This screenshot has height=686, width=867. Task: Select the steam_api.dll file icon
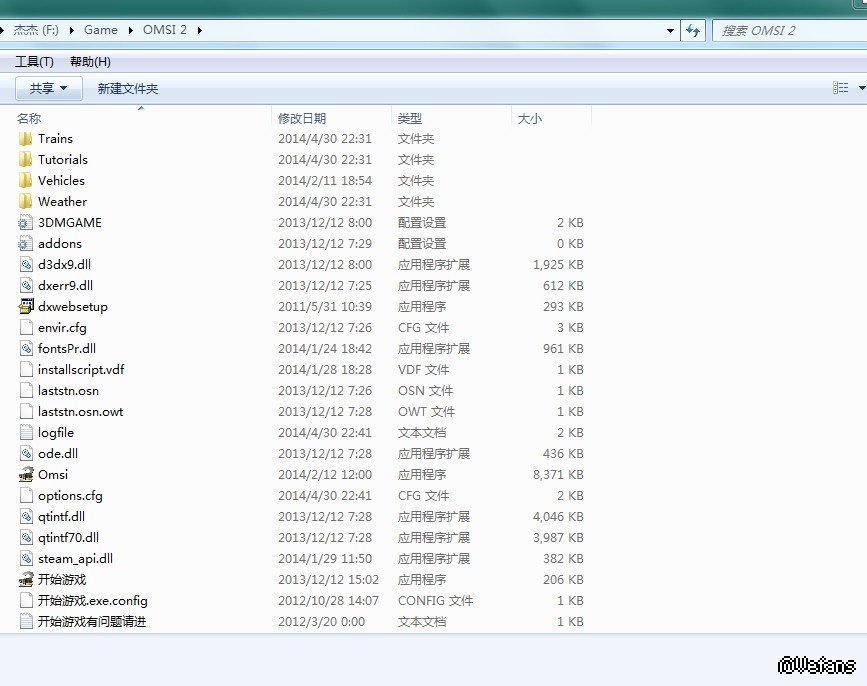(x=26, y=559)
